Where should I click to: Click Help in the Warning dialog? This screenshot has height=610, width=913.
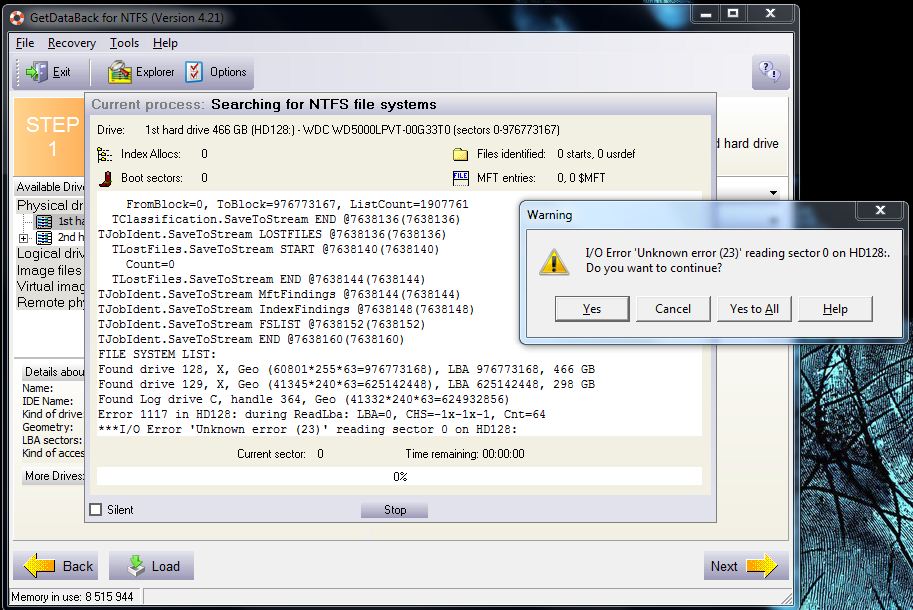[836, 309]
